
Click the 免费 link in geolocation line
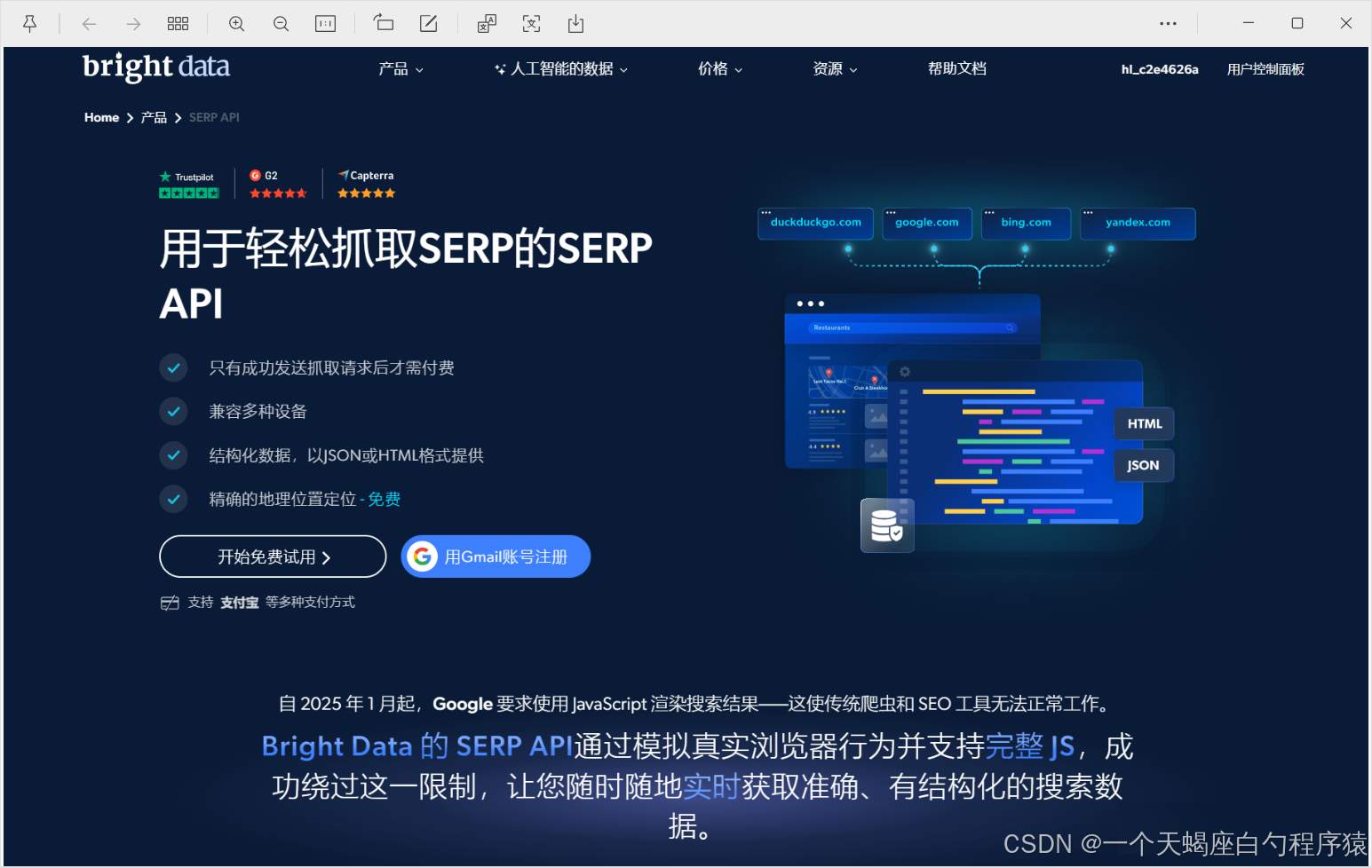384,499
